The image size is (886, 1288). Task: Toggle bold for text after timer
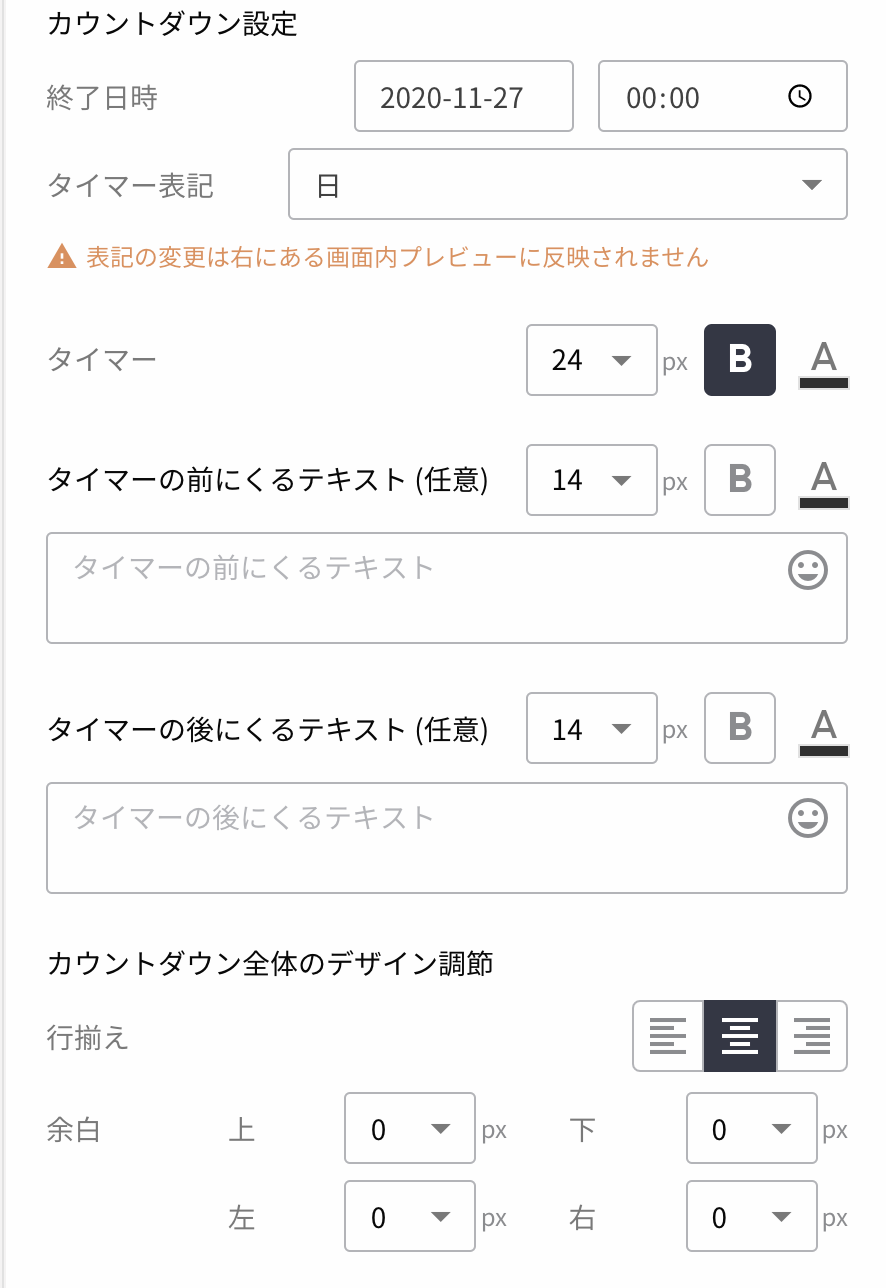click(x=740, y=728)
